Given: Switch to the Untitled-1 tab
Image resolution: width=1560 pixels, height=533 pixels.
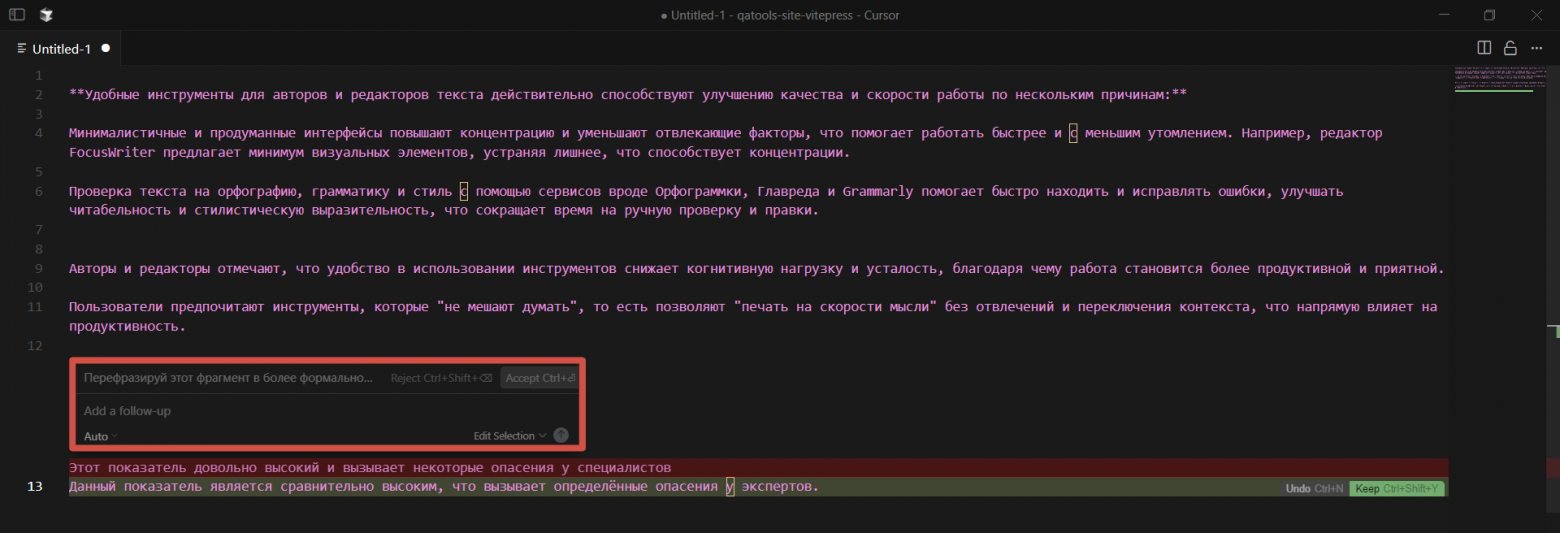Looking at the screenshot, I should pos(61,49).
